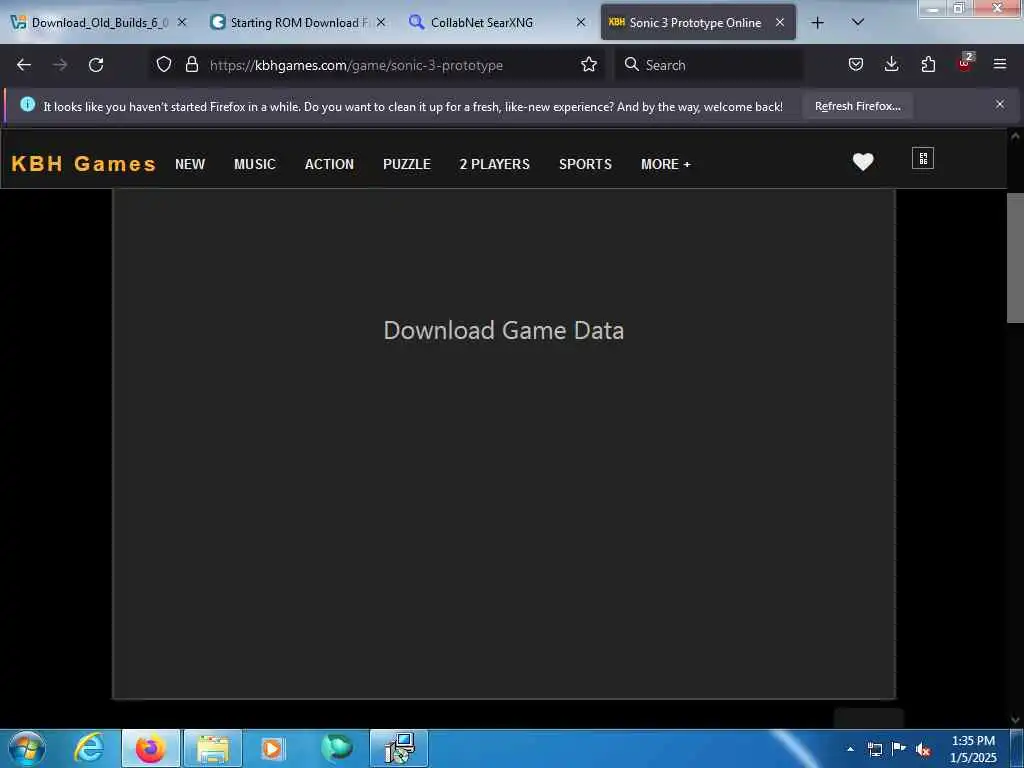Click the square grid icon in site header

pos(923,159)
